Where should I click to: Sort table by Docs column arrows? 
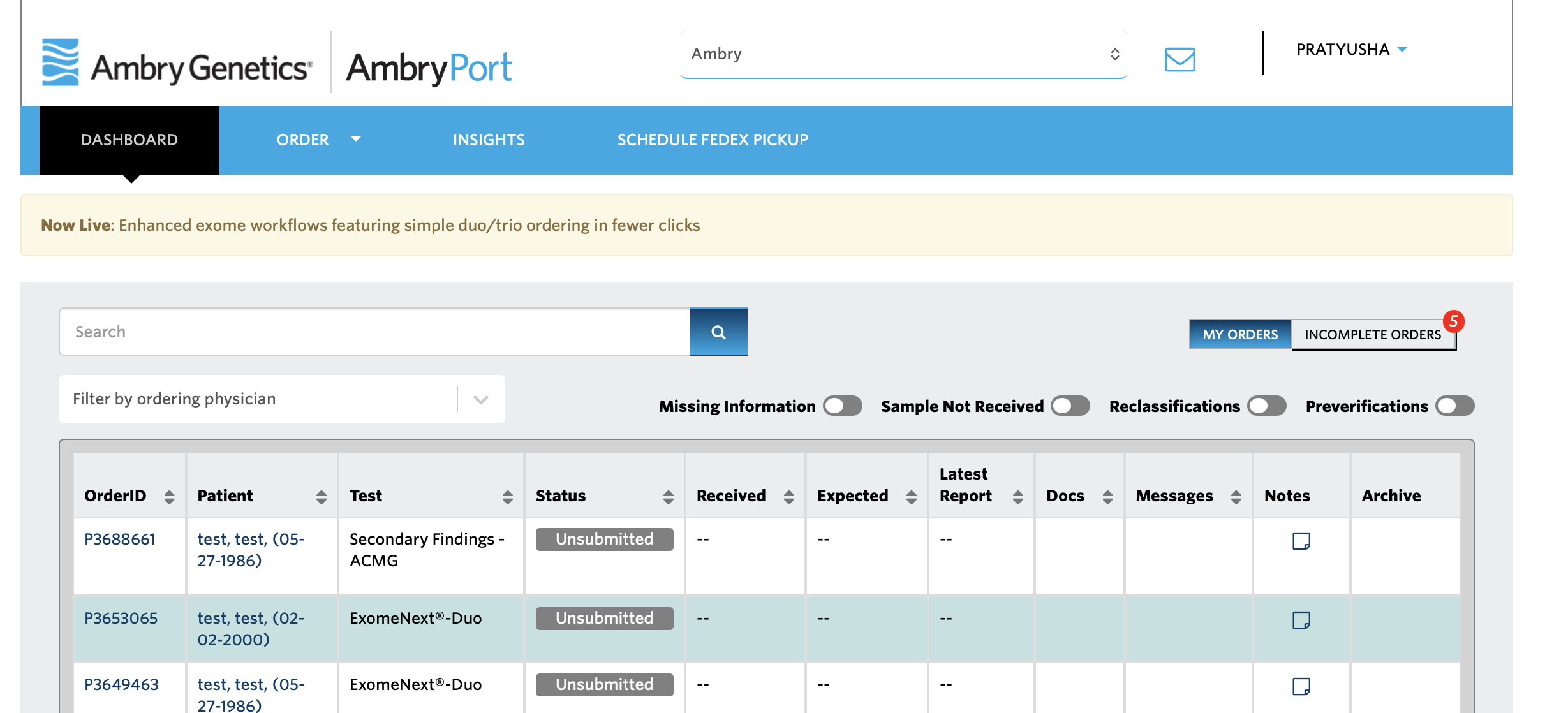click(1108, 497)
